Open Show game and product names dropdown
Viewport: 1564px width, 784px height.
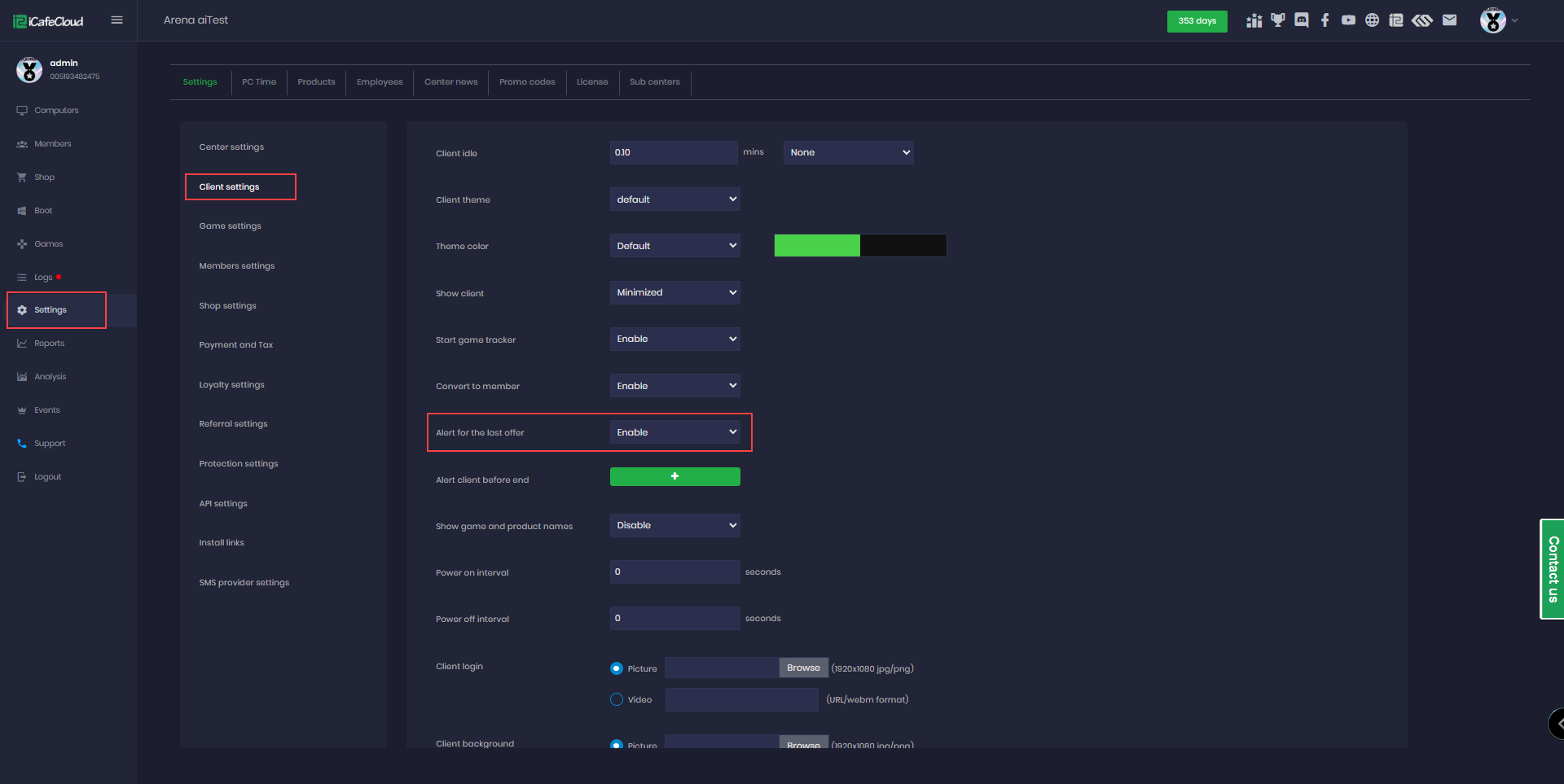[x=674, y=525]
